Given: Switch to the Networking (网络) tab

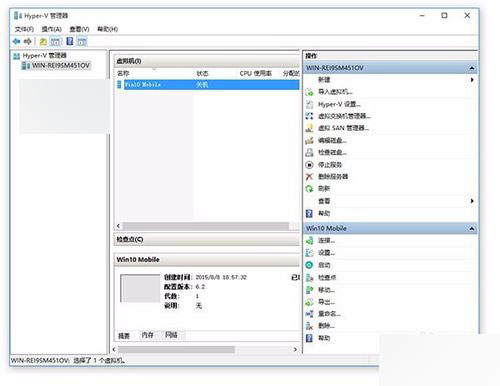Looking at the screenshot, I should point(171,335).
